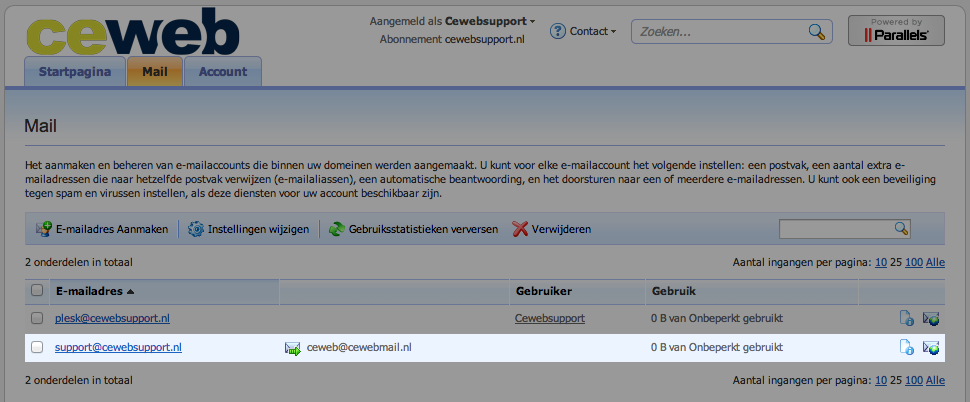Check the box next to plesk@cewebsupport.nl

tap(37, 319)
